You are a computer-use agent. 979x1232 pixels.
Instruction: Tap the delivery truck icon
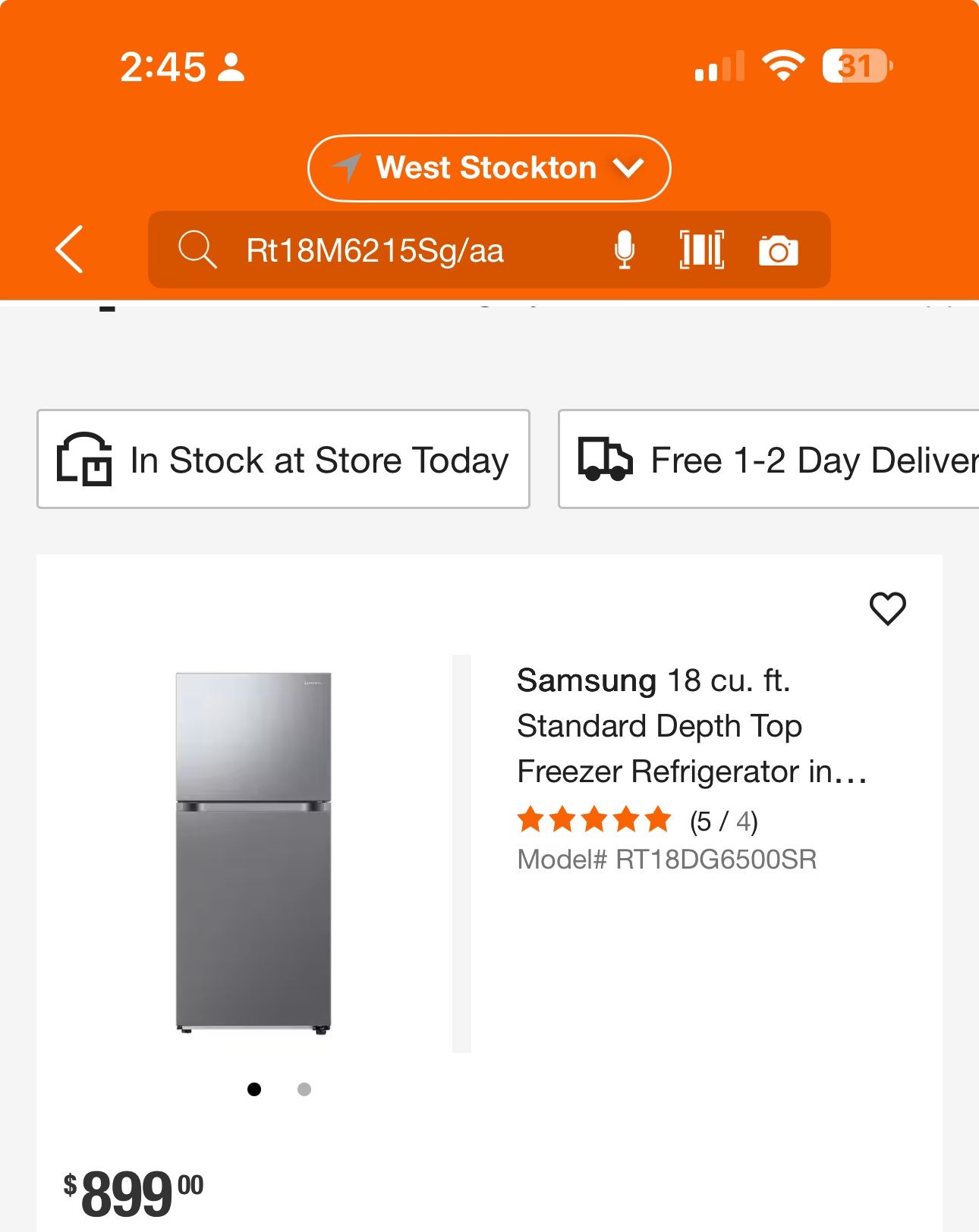[x=605, y=459]
